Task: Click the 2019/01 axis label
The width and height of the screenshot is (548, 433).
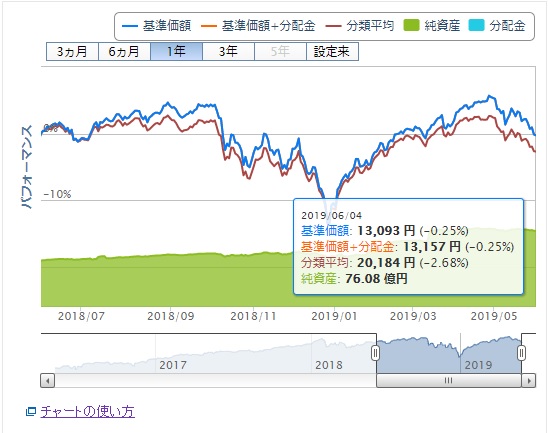Action: pos(334,316)
